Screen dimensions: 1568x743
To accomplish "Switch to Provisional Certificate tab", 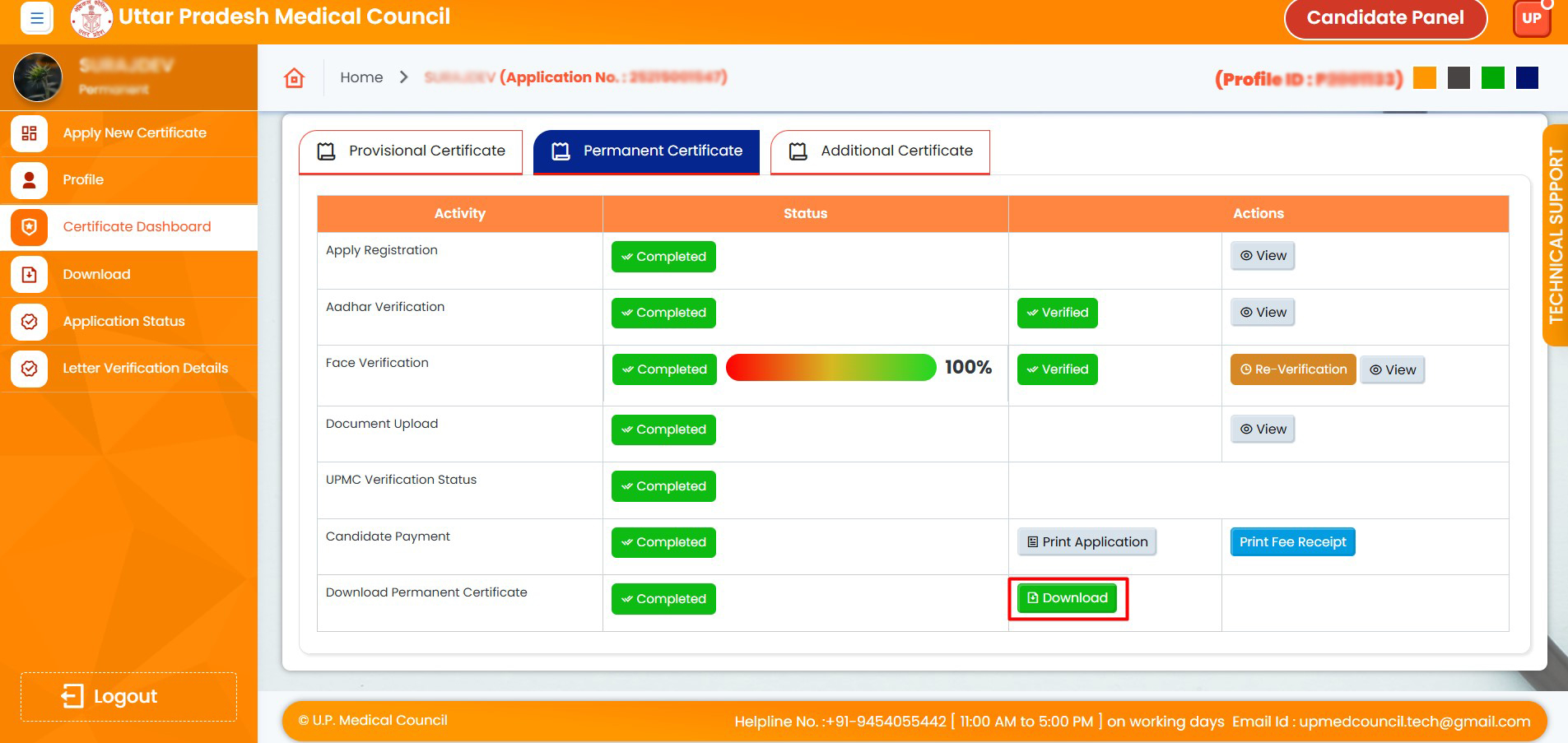I will coord(411,151).
